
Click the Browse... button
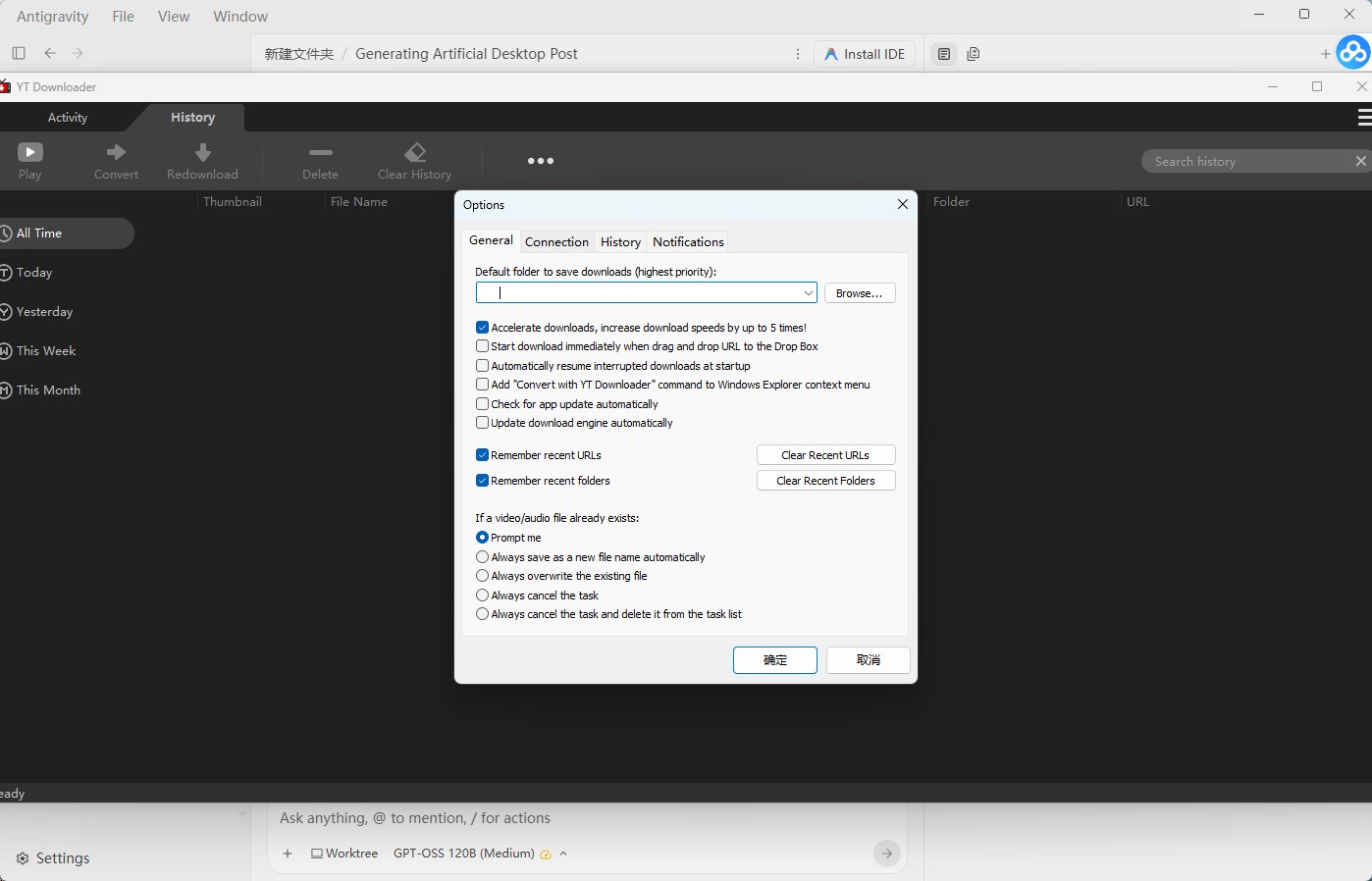tap(860, 293)
